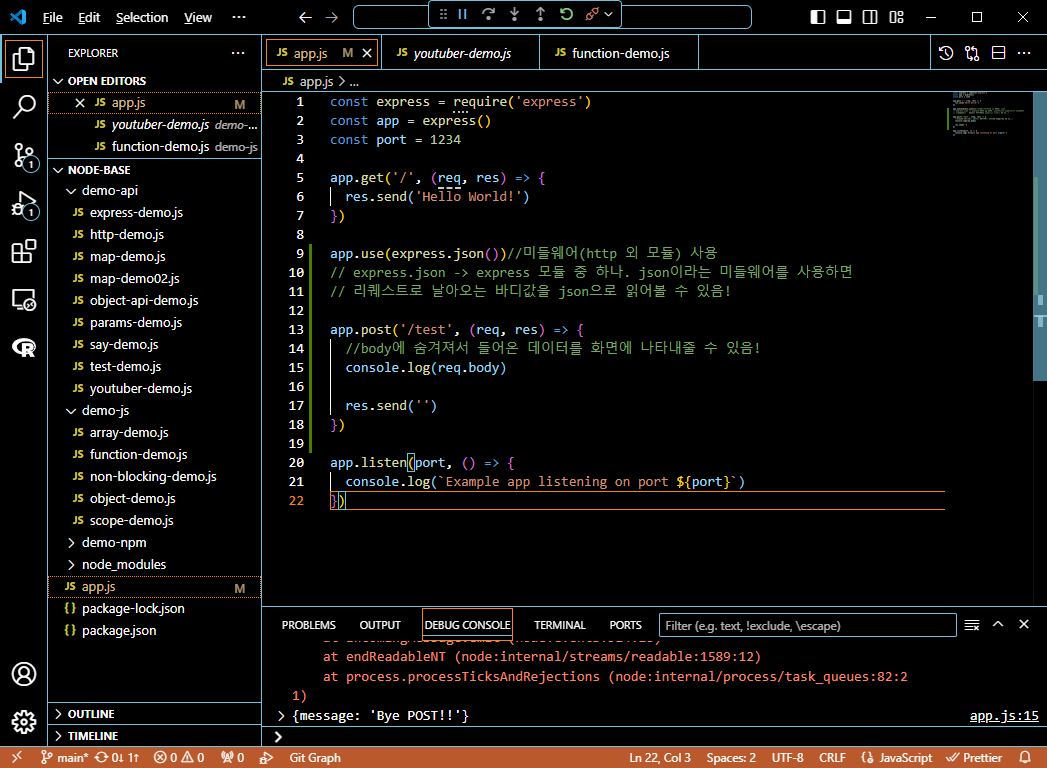This screenshot has height=768, width=1047.
Task: Go forward in navigation history
Action: pyautogui.click(x=332, y=17)
